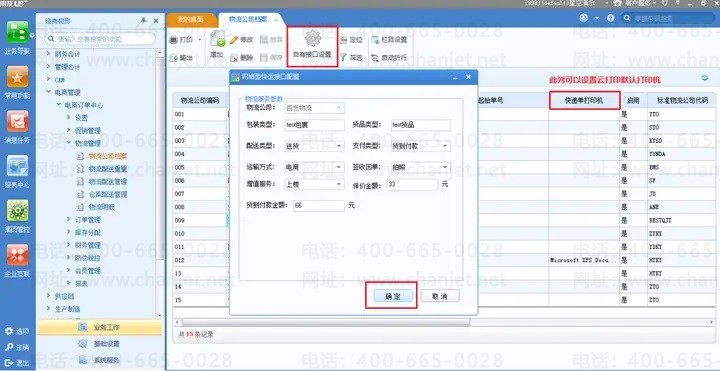This screenshot has width=720, height=371.
Task: Click the 自动折行 auto-wrap icon
Action: 375,58
